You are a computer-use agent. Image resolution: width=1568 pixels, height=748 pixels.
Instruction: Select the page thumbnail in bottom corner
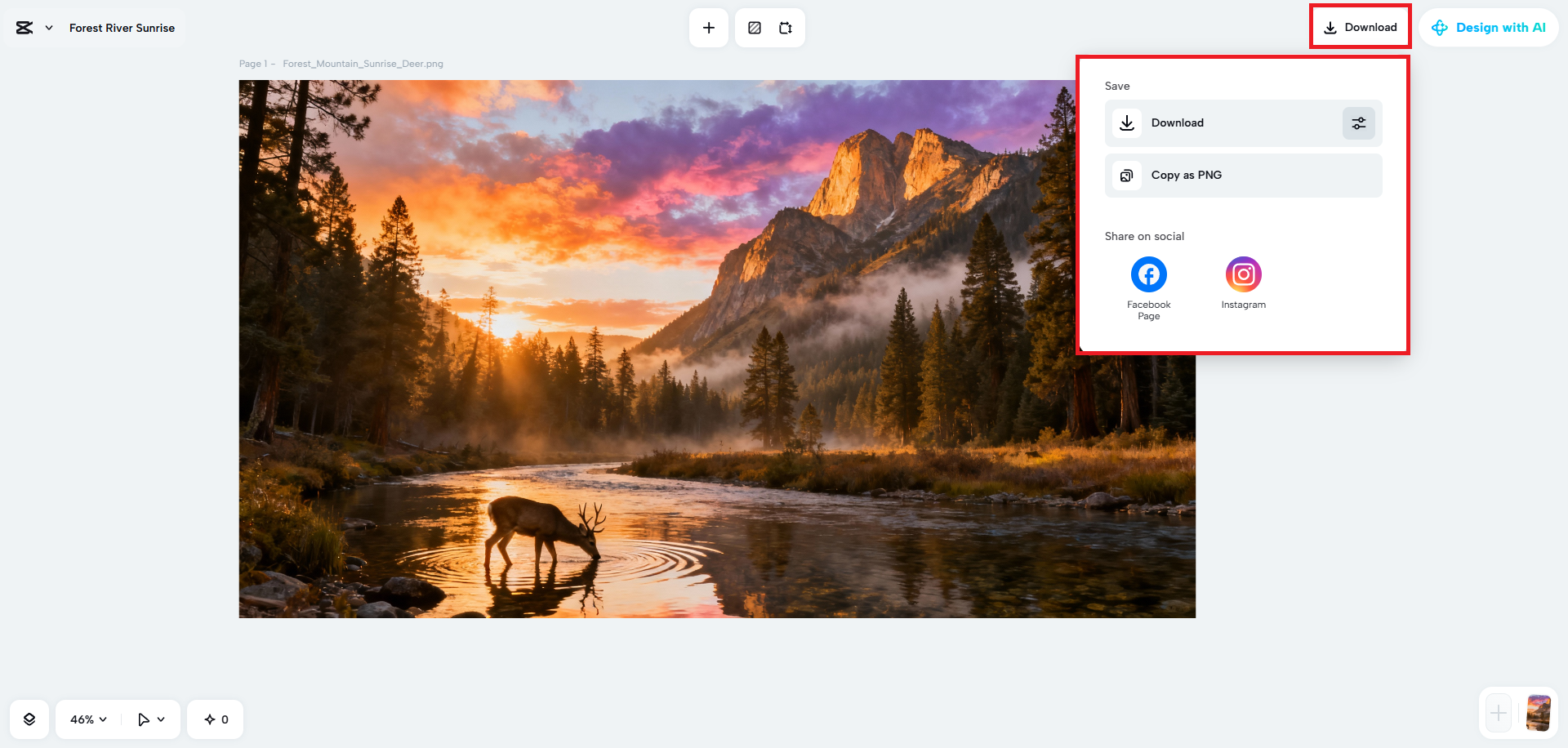point(1539,712)
